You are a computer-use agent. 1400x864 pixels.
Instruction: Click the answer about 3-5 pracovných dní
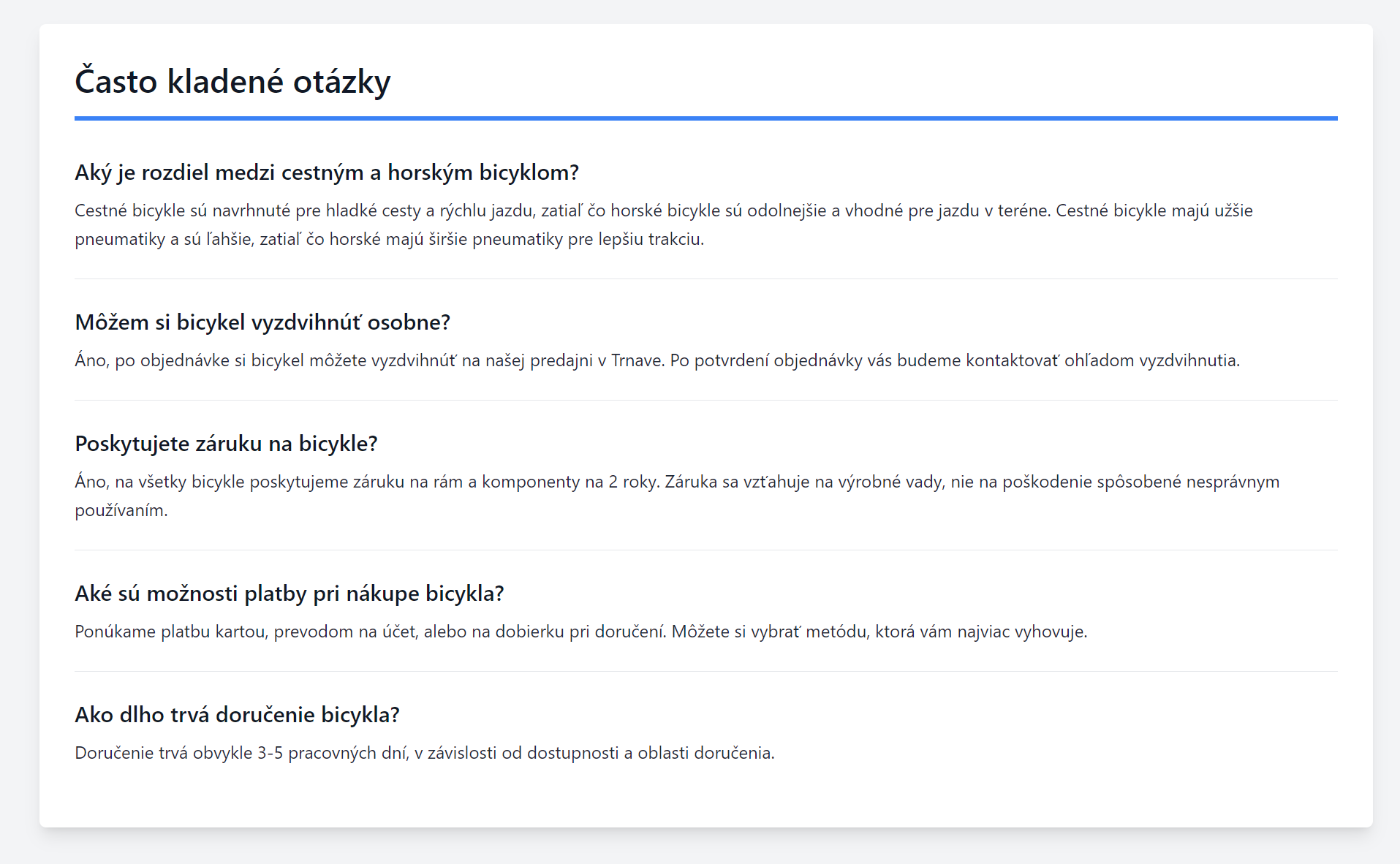pyautogui.click(x=425, y=753)
